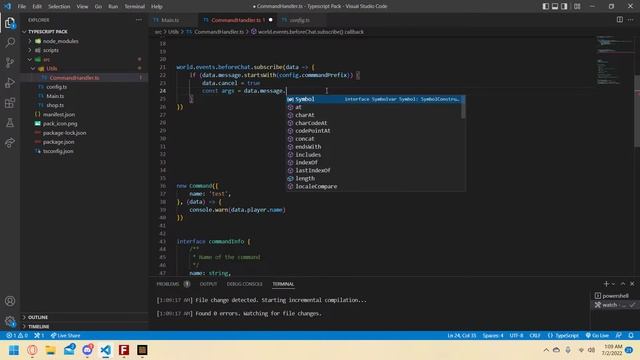Open the Selection menu
Viewport: 640px width, 360px height.
[x=59, y=7]
